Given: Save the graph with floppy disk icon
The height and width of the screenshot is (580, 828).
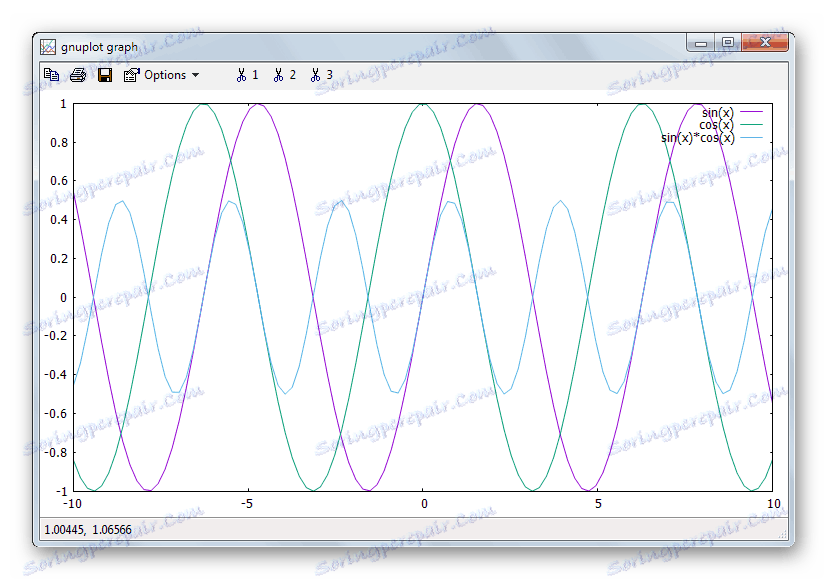Looking at the screenshot, I should [x=105, y=75].
